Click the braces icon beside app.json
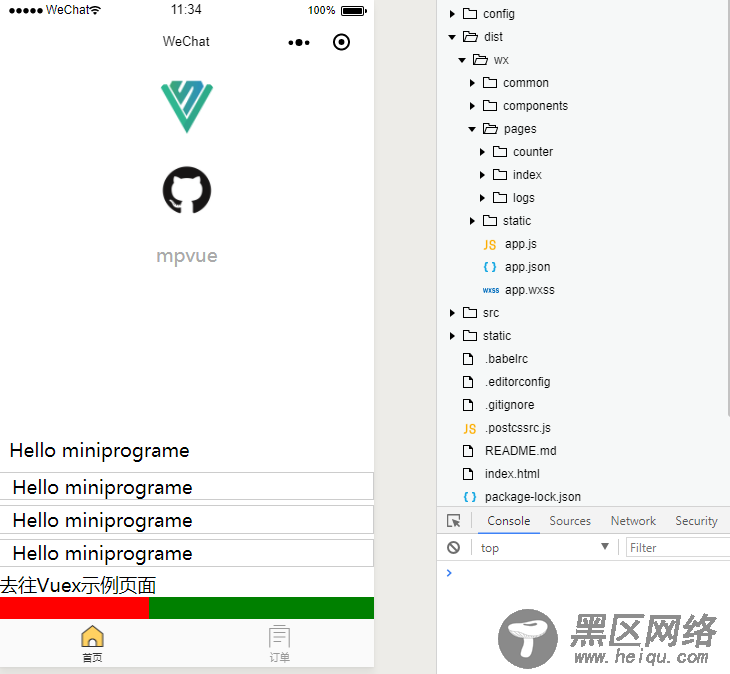The image size is (730, 674). tap(489, 267)
